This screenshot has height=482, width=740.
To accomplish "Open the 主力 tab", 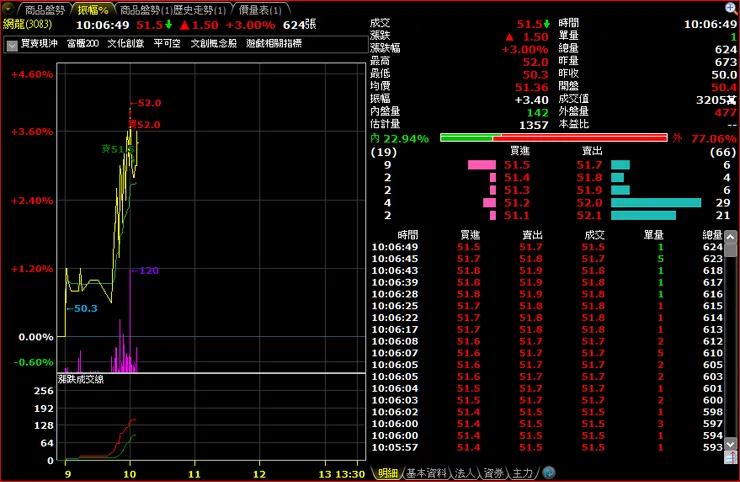I will (522, 473).
